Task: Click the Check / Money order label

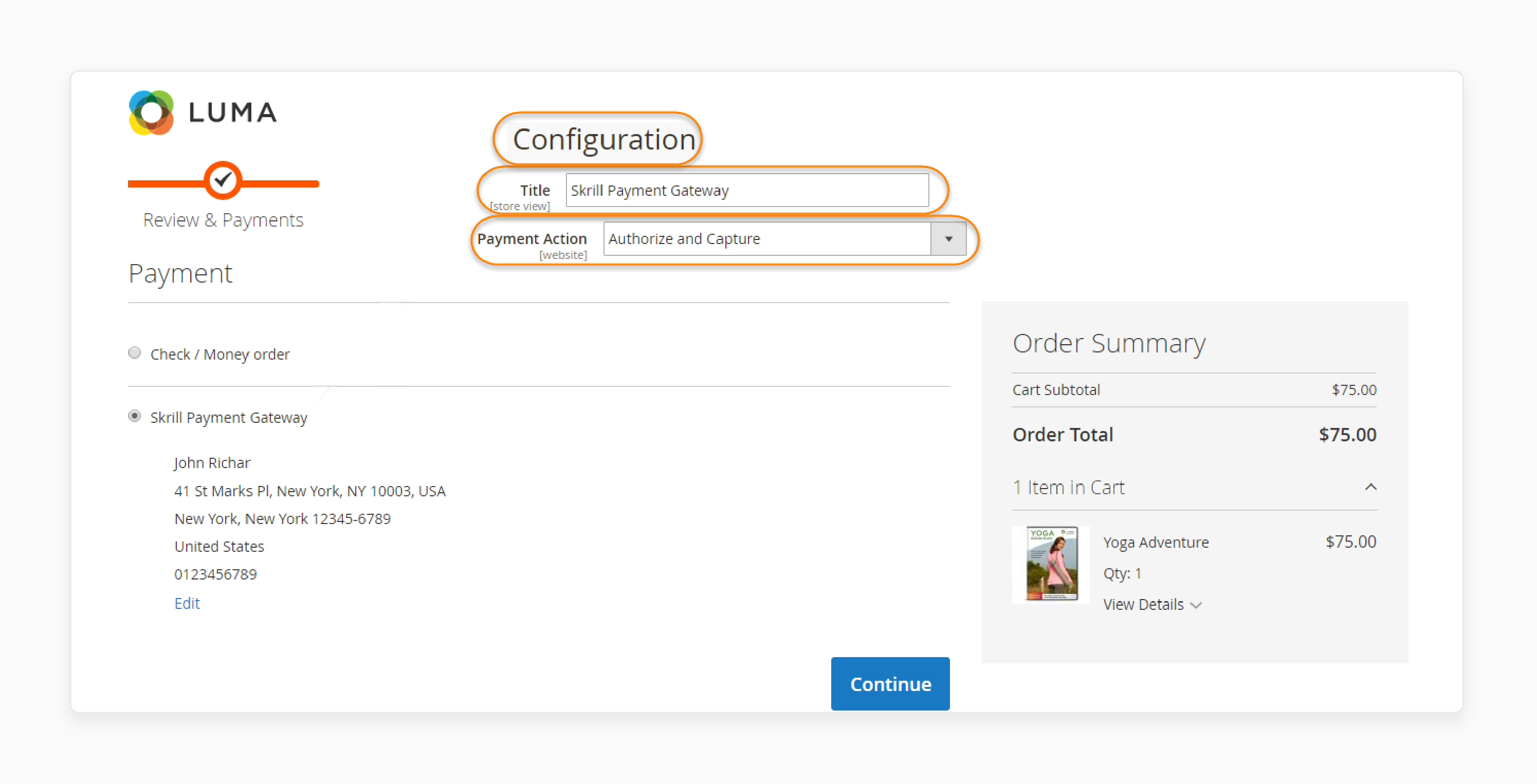Action: pos(219,354)
